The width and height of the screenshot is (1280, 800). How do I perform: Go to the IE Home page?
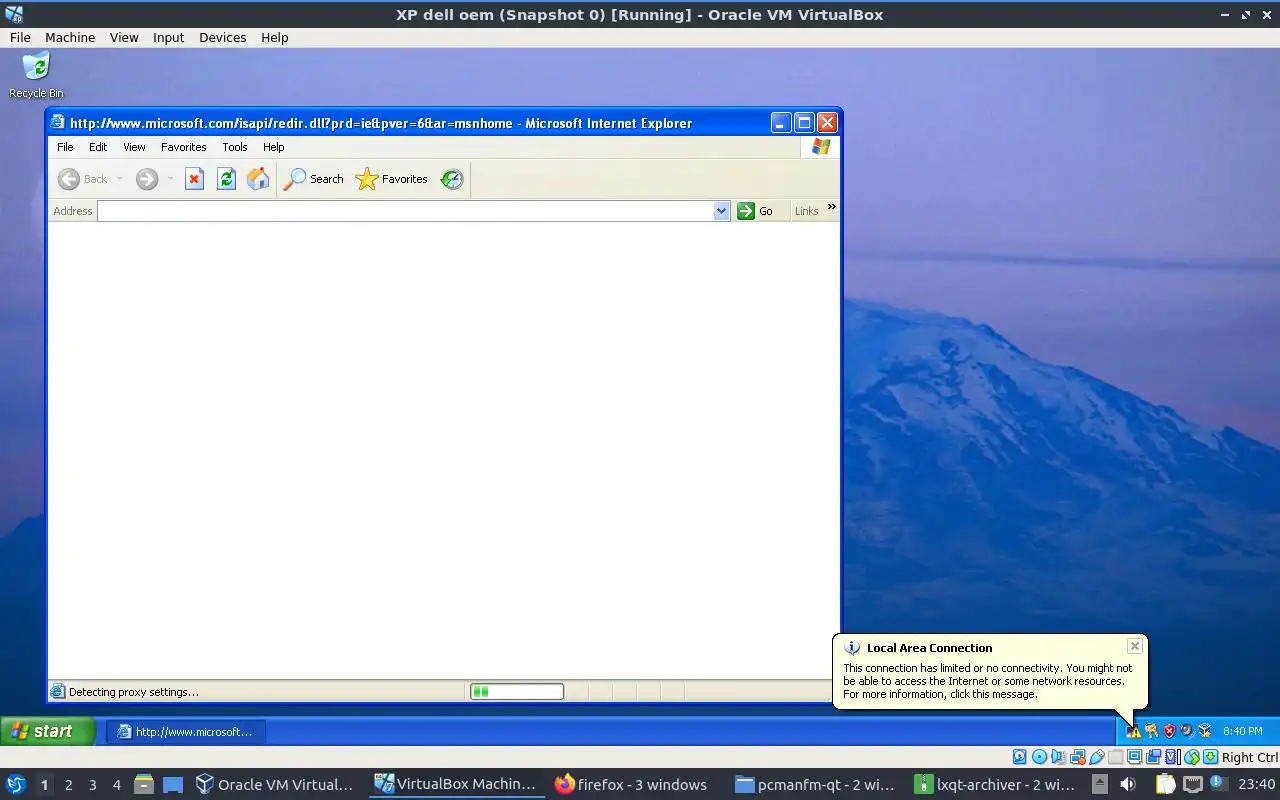tap(258, 179)
